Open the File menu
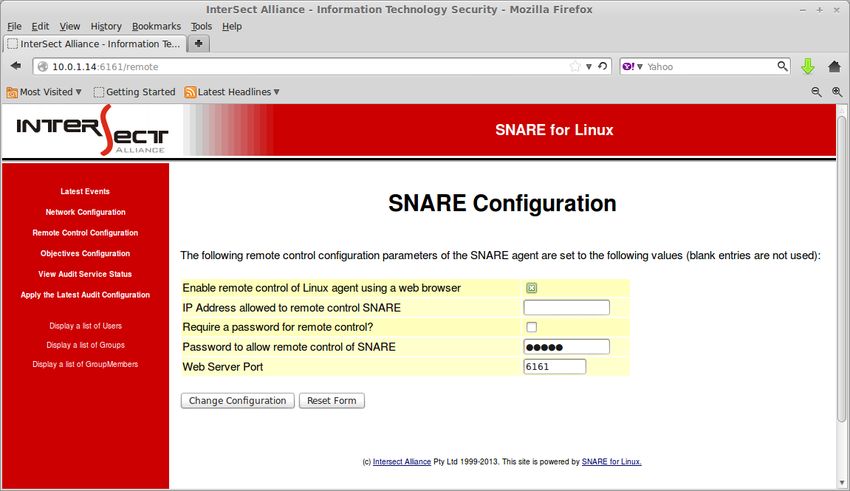 14,26
